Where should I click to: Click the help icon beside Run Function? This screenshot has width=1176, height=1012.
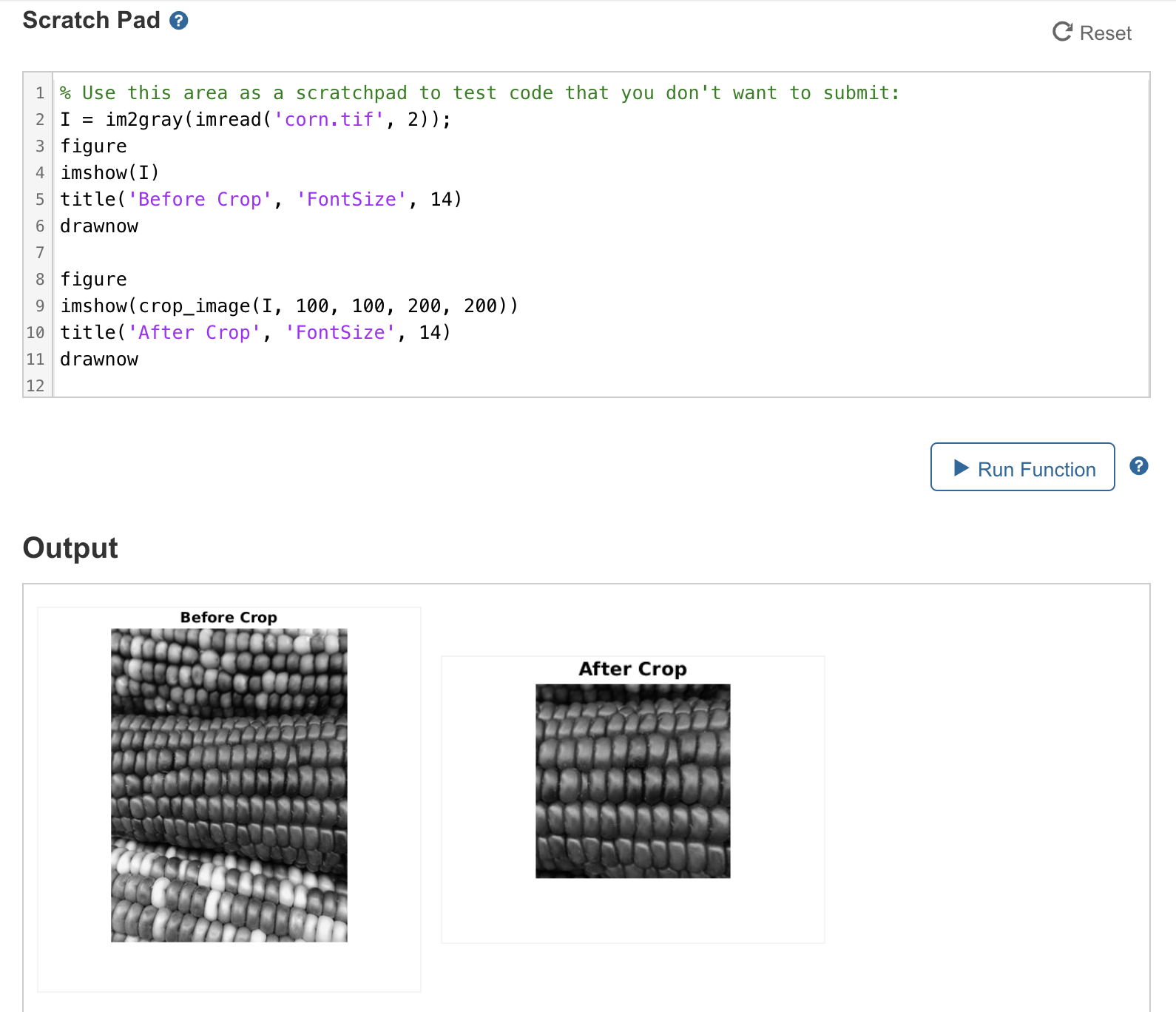[1138, 466]
